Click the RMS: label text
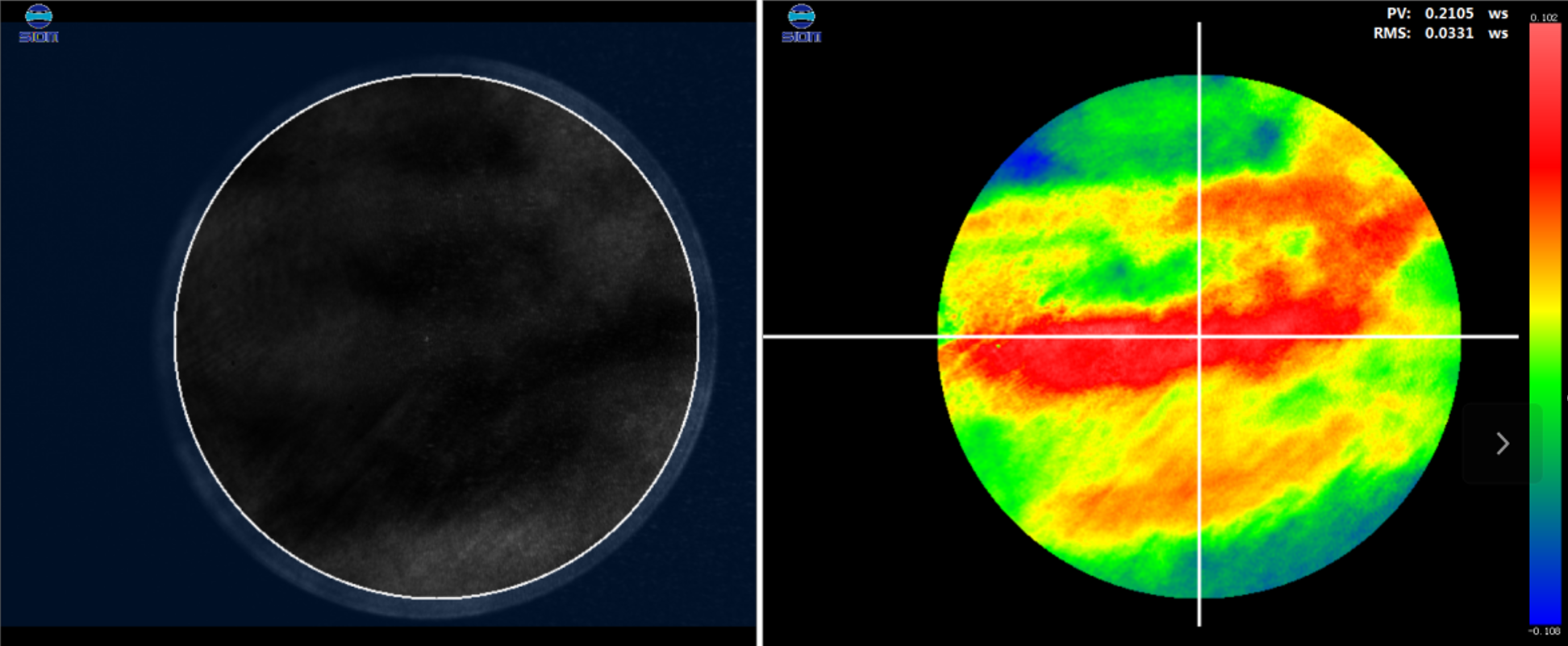The image size is (1568, 646). click(1391, 34)
